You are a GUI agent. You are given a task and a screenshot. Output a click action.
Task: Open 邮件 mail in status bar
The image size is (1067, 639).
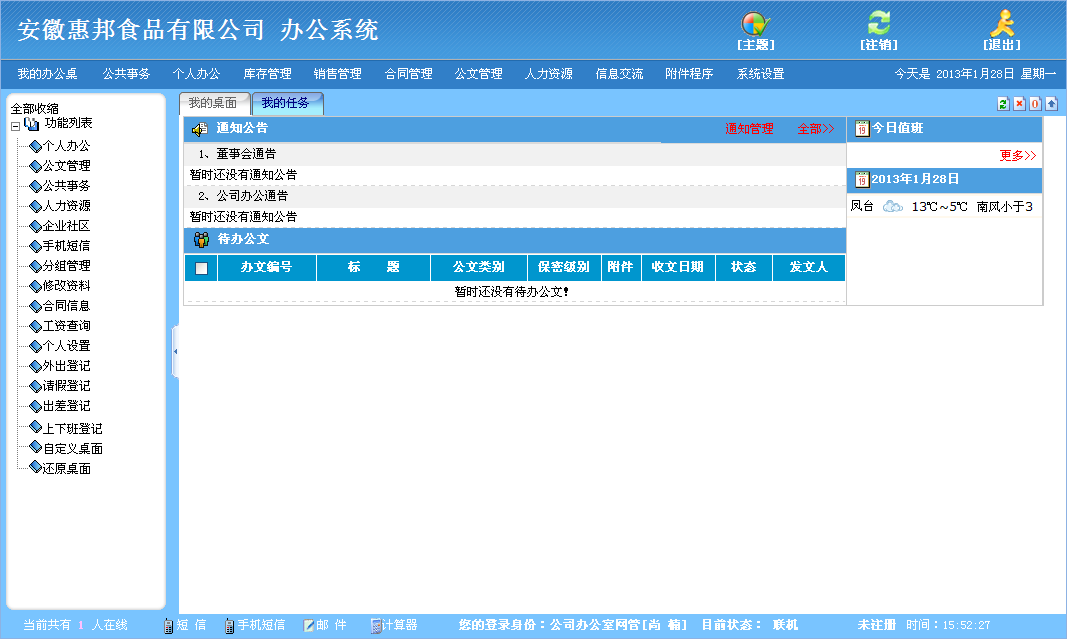click(x=325, y=625)
